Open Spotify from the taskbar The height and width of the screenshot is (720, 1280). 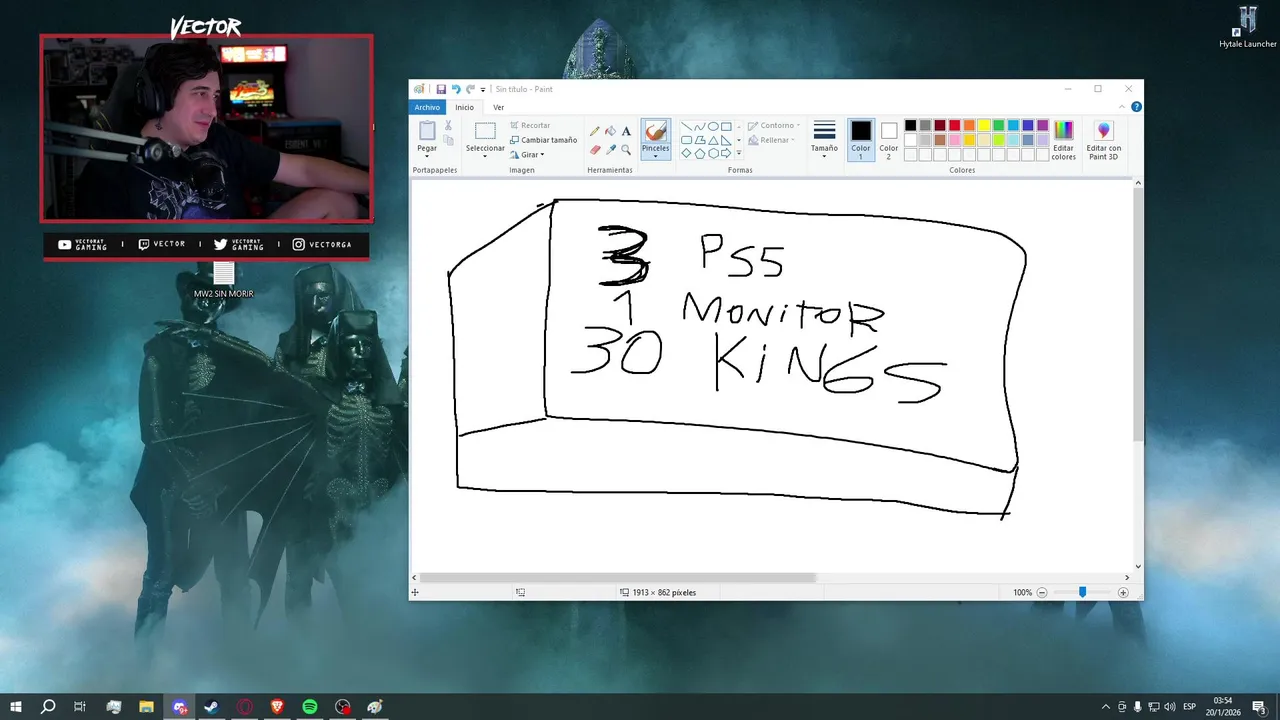point(310,707)
